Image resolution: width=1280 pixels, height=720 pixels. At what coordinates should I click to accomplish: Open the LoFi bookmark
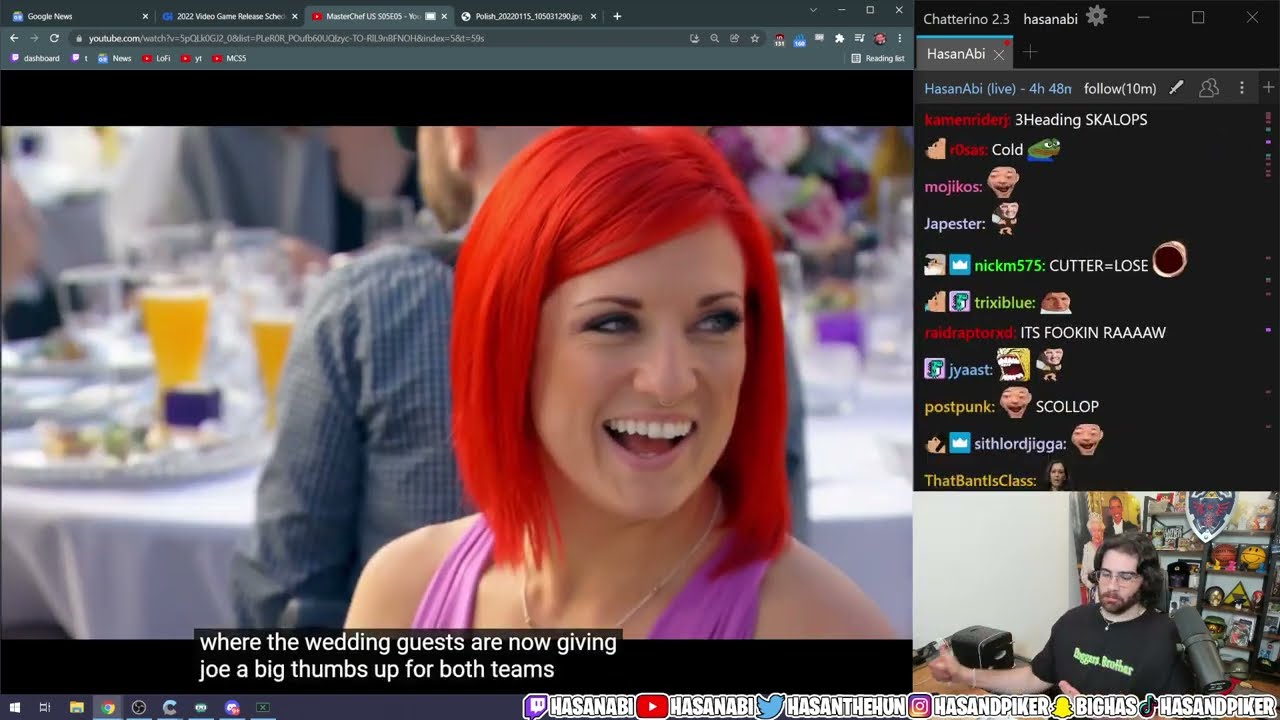click(157, 58)
